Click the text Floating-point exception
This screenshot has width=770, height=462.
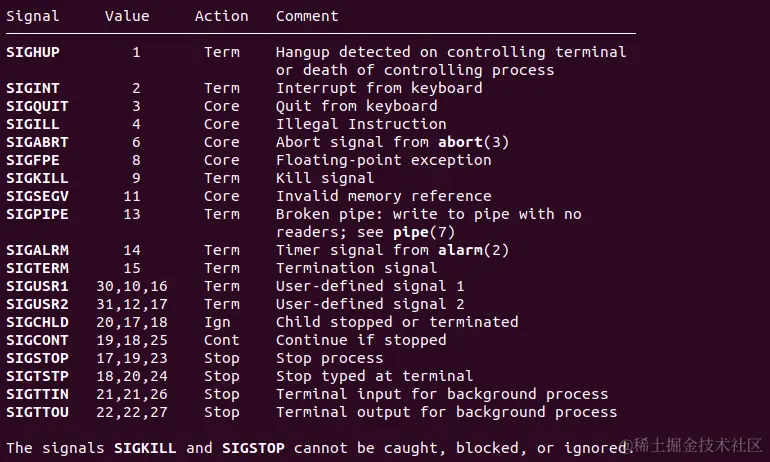(384, 160)
